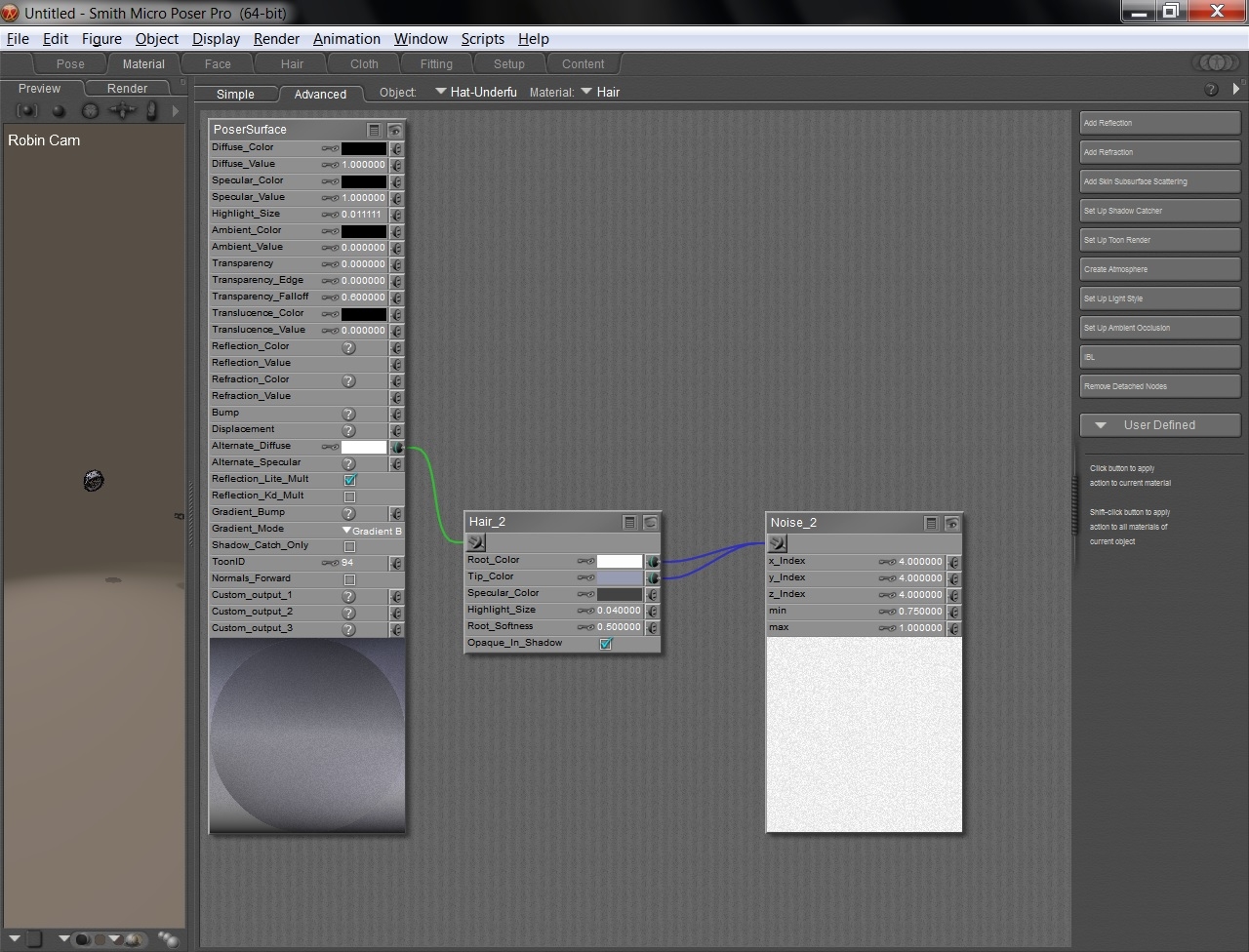This screenshot has height=952, width=1249.
Task: Click the Hair_2 node preview eye icon
Action: pyautogui.click(x=650, y=523)
